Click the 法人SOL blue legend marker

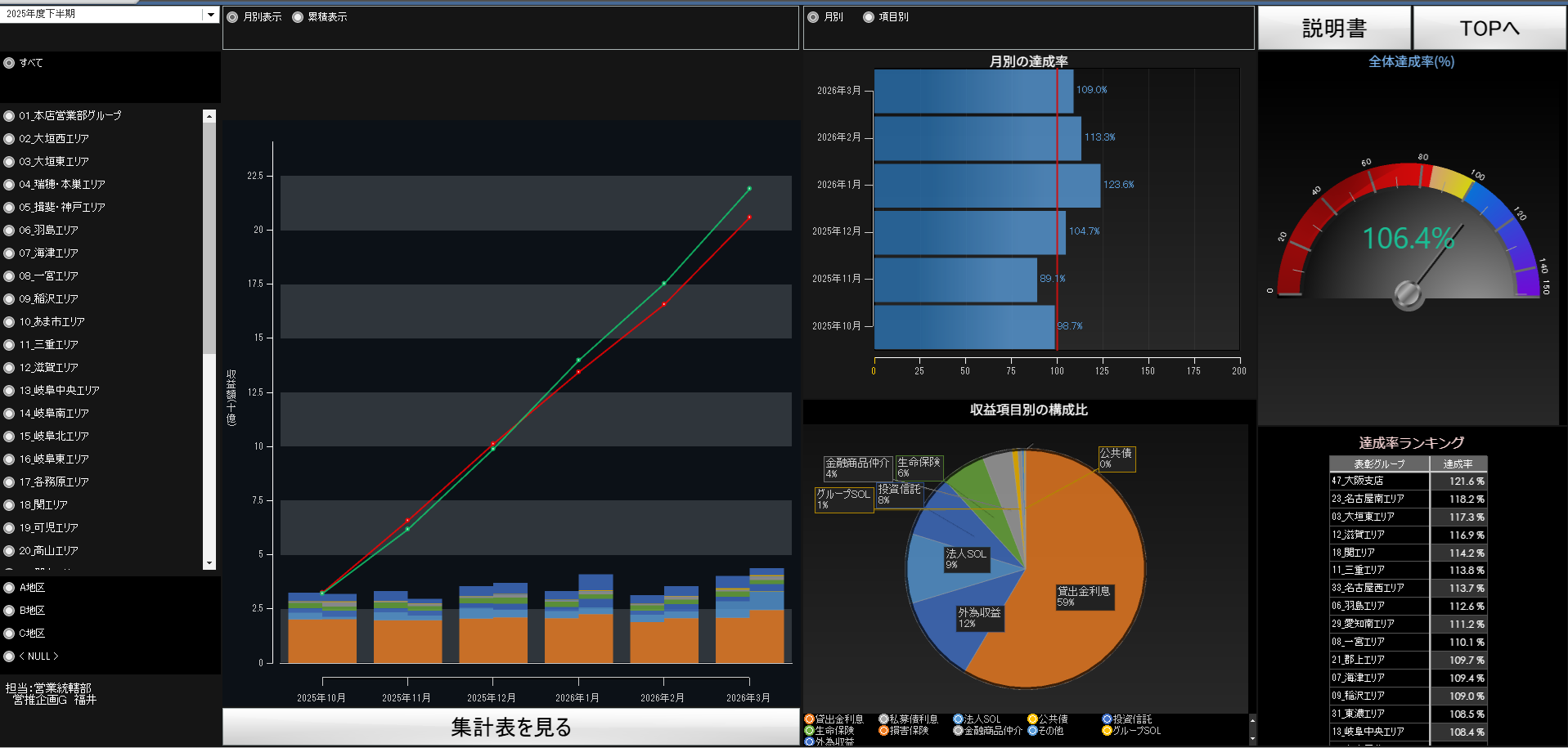click(958, 719)
